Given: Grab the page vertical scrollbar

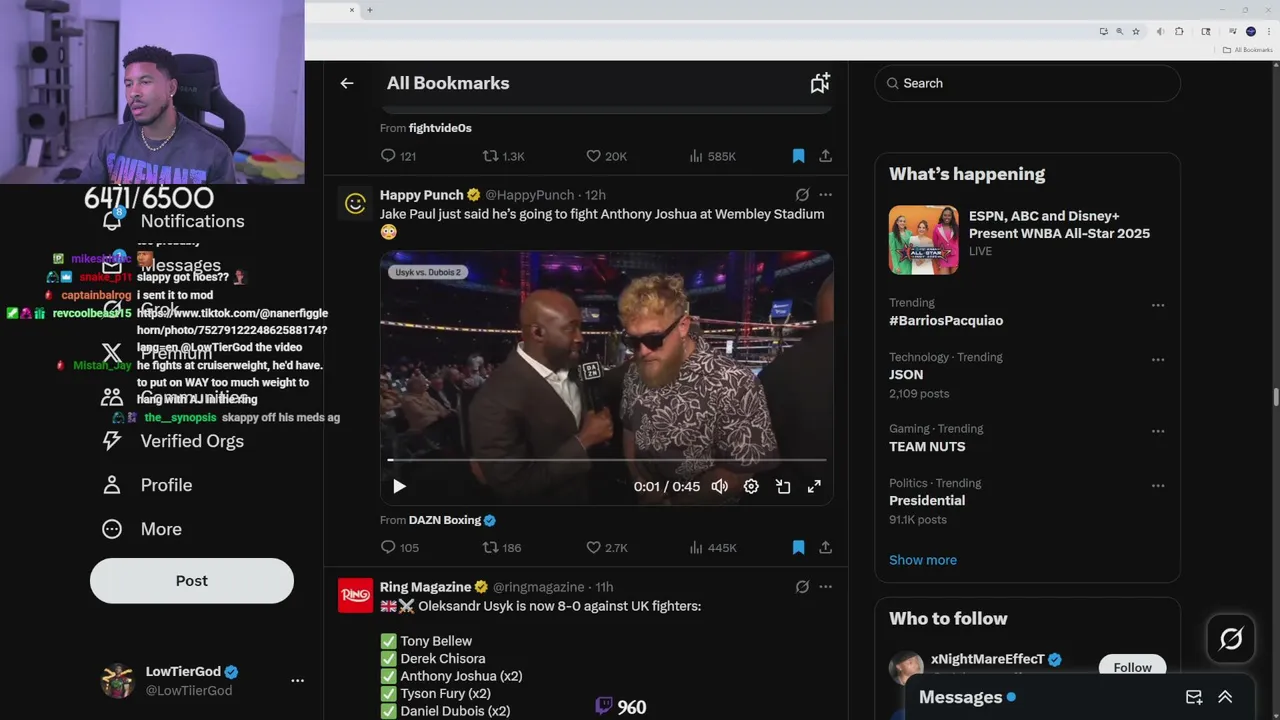Looking at the screenshot, I should [1275, 398].
